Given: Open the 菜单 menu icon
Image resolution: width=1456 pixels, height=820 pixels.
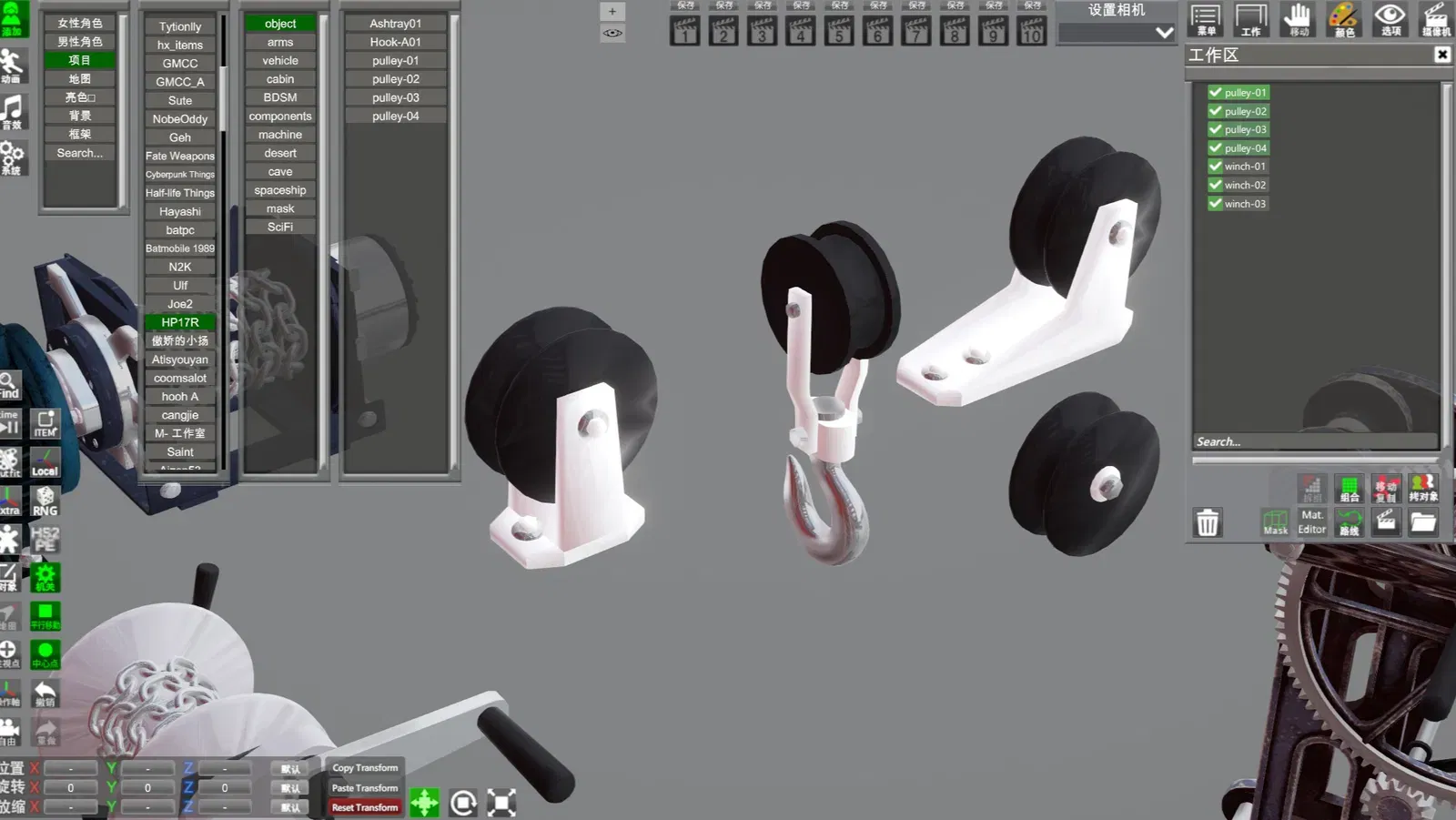Looking at the screenshot, I should [1205, 19].
